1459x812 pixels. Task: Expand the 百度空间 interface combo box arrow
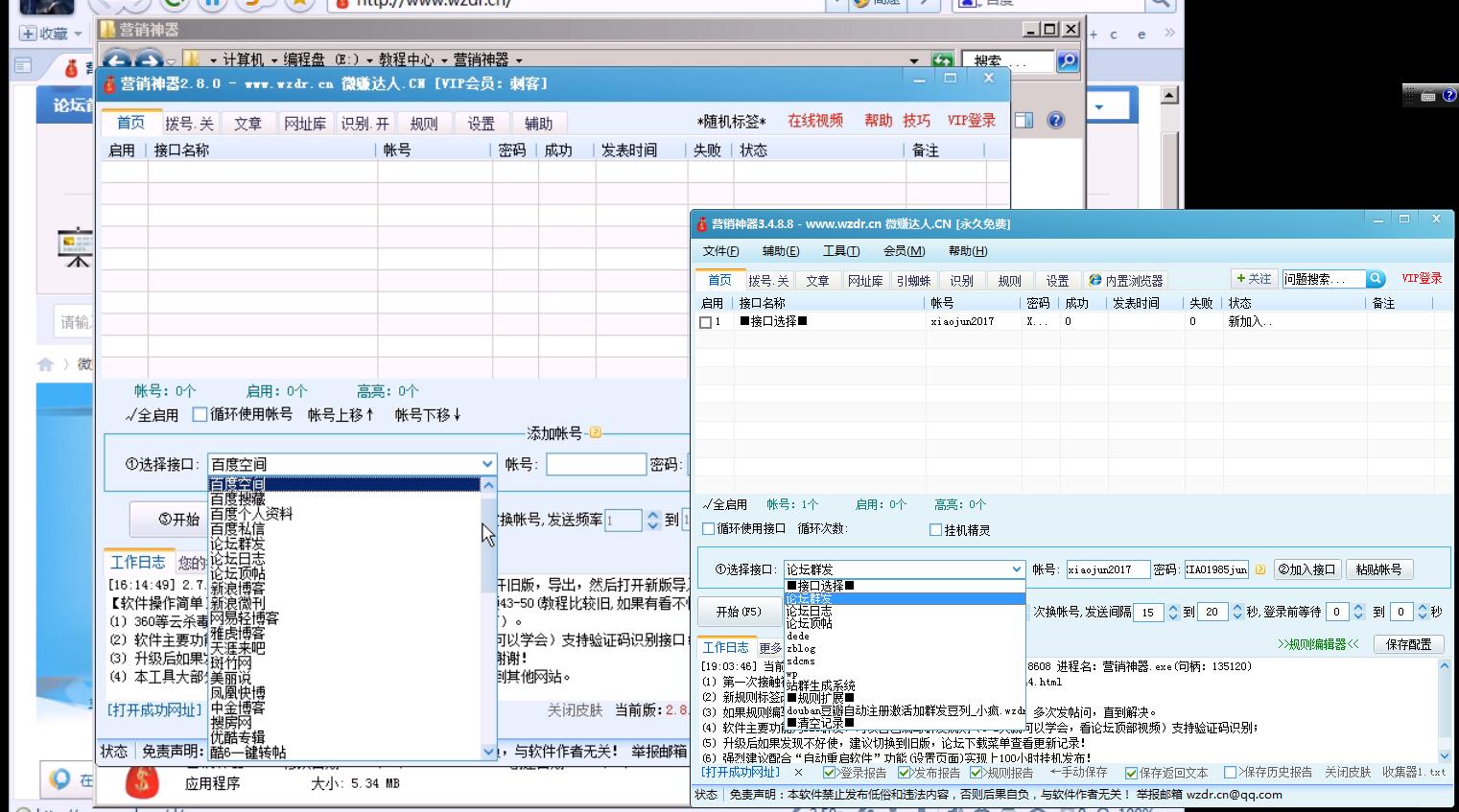pos(487,464)
